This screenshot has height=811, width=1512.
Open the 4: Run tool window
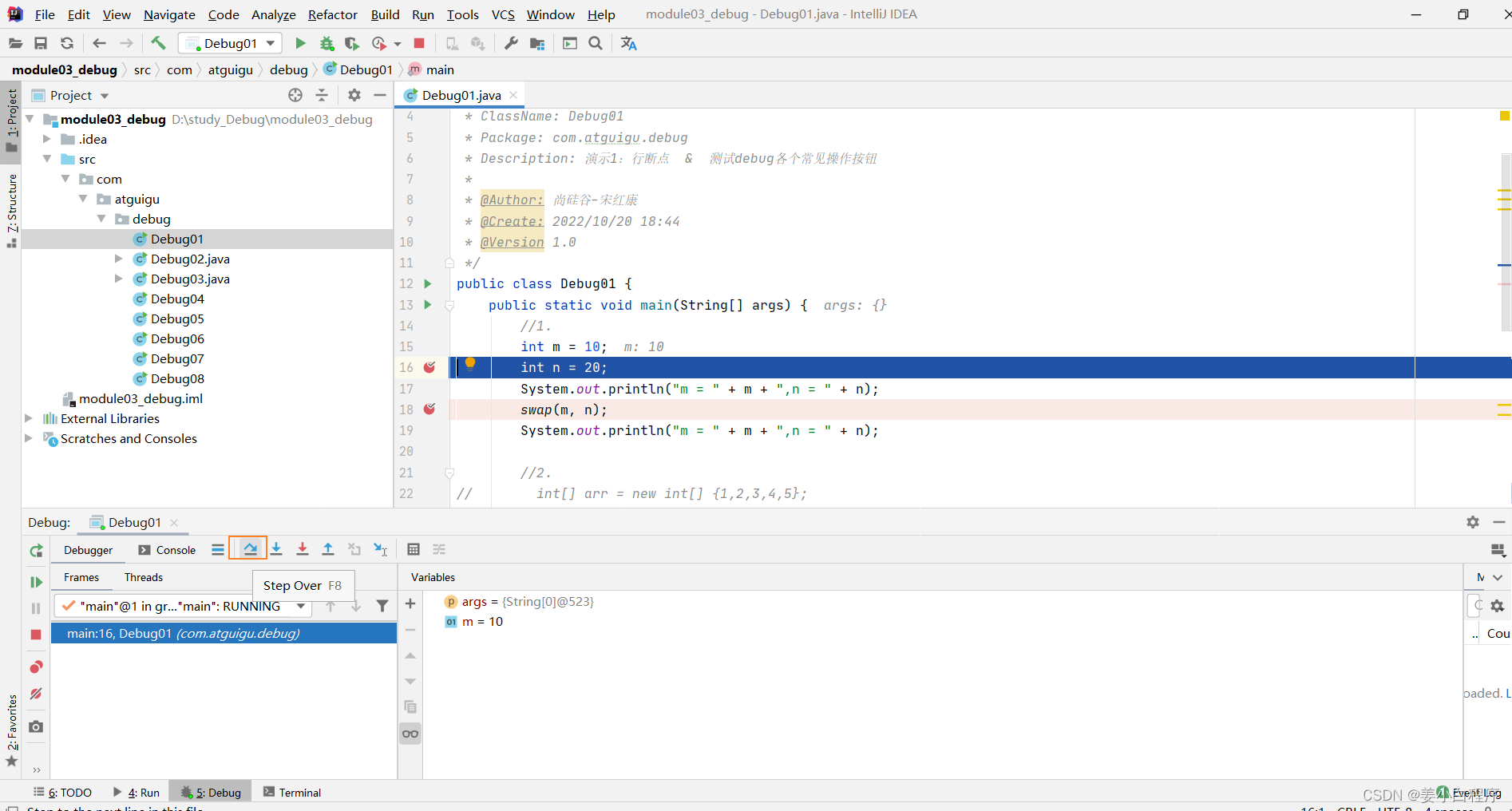(x=137, y=792)
